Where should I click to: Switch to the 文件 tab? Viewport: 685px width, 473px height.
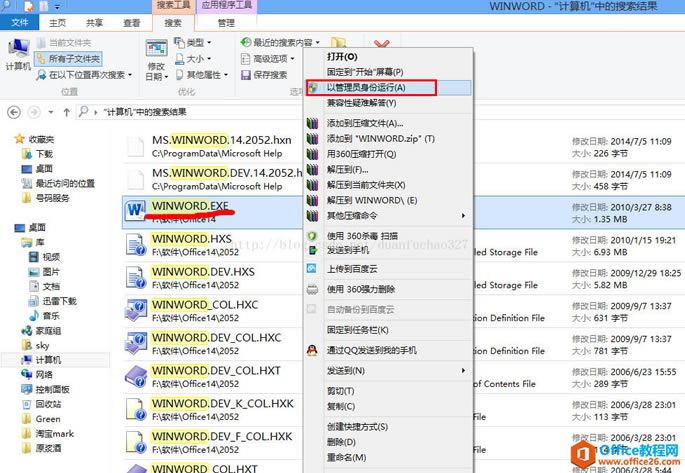[19, 22]
